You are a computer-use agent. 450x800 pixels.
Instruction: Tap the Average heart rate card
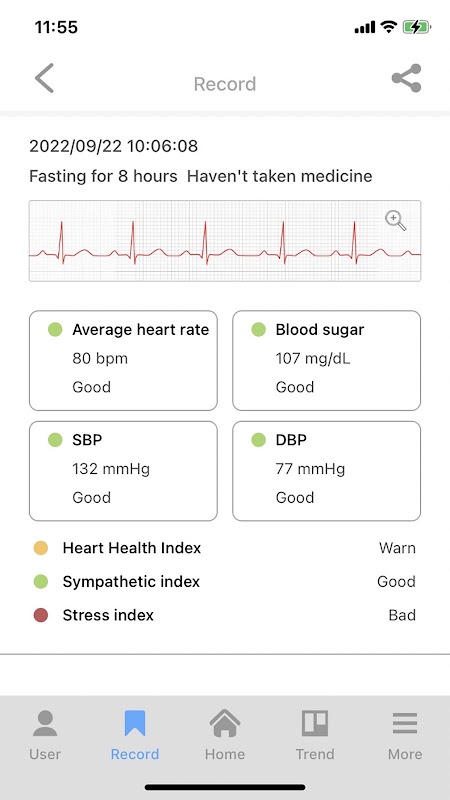click(x=123, y=360)
